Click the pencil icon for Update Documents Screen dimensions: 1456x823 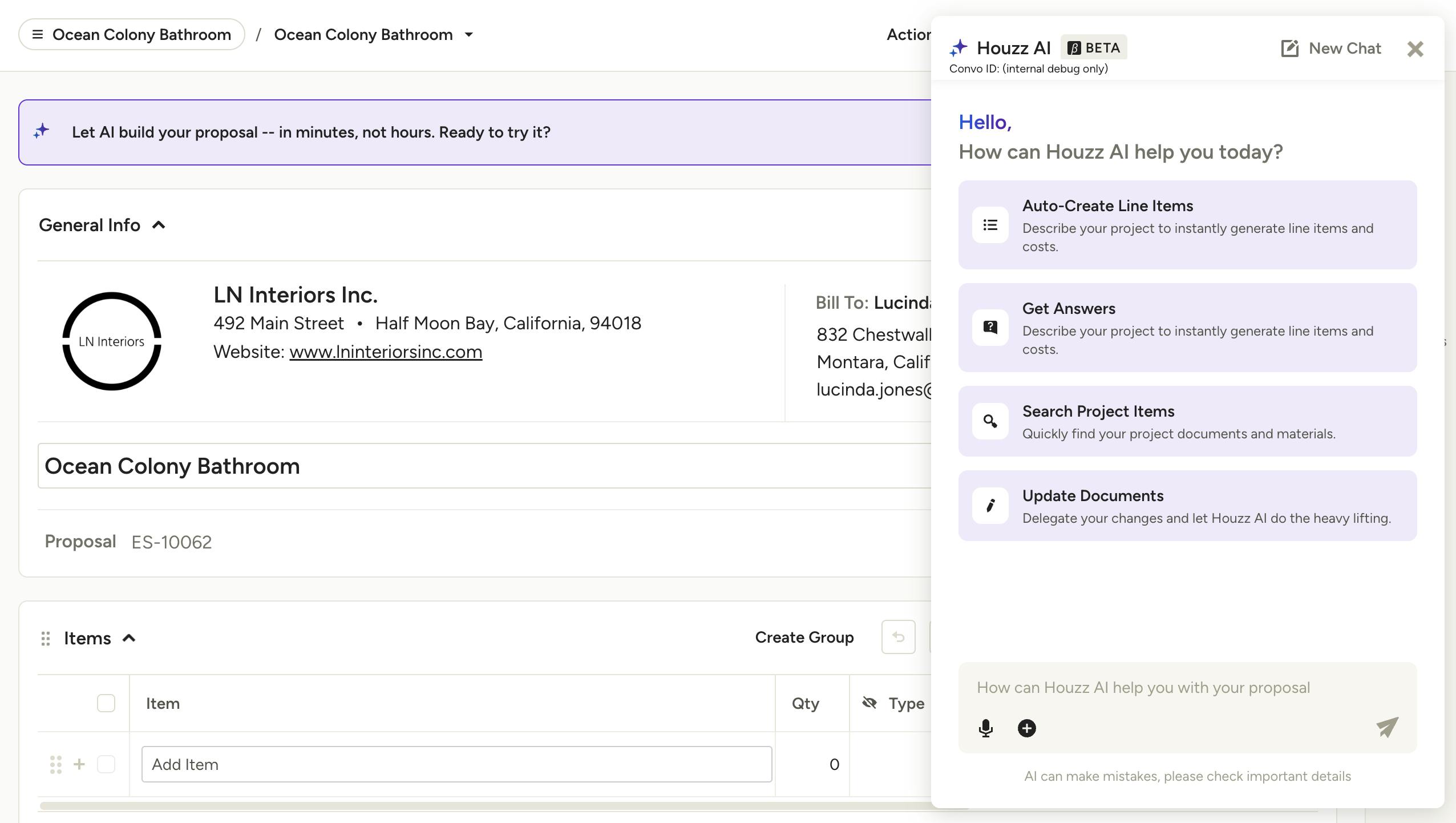click(x=990, y=506)
